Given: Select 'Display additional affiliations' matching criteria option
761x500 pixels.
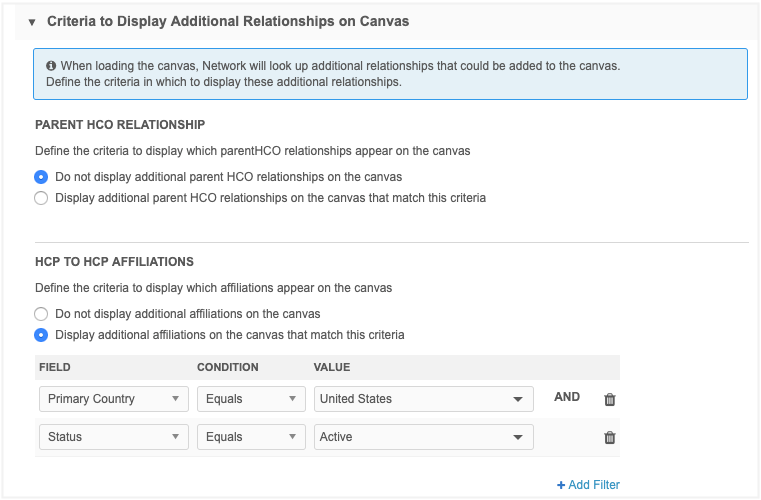Looking at the screenshot, I should point(41,335).
